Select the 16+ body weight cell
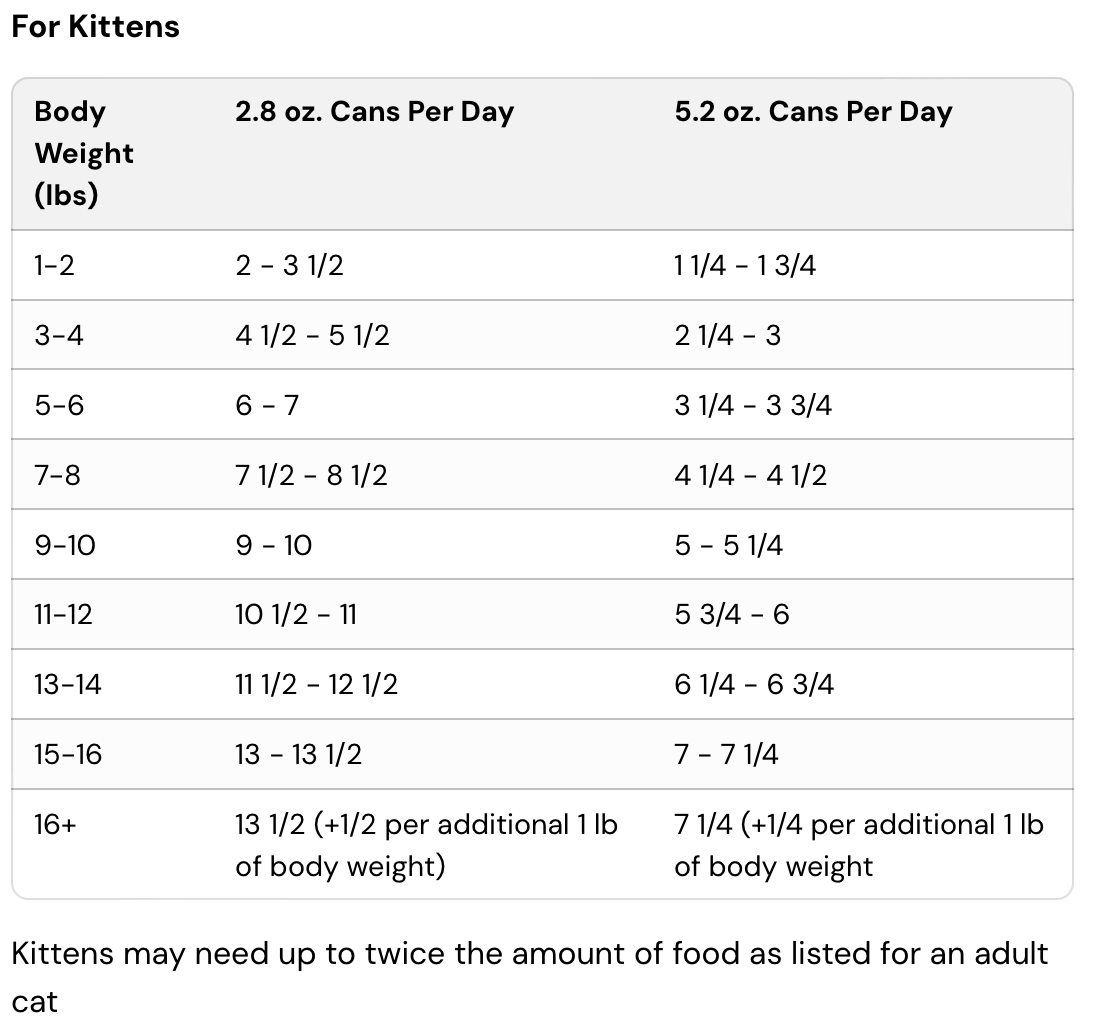 tap(55, 825)
